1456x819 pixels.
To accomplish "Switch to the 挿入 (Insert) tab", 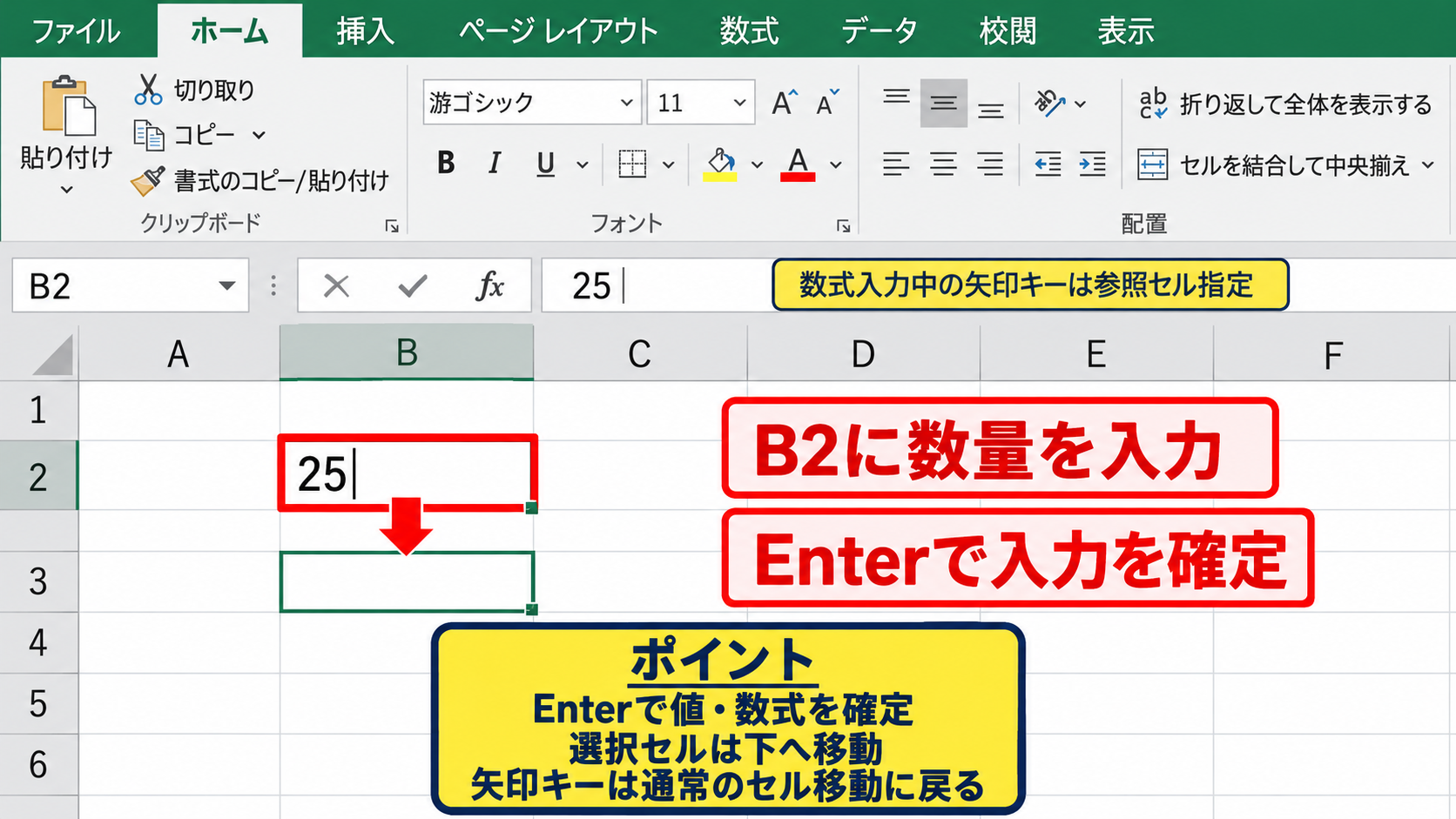I will pyautogui.click(x=366, y=31).
